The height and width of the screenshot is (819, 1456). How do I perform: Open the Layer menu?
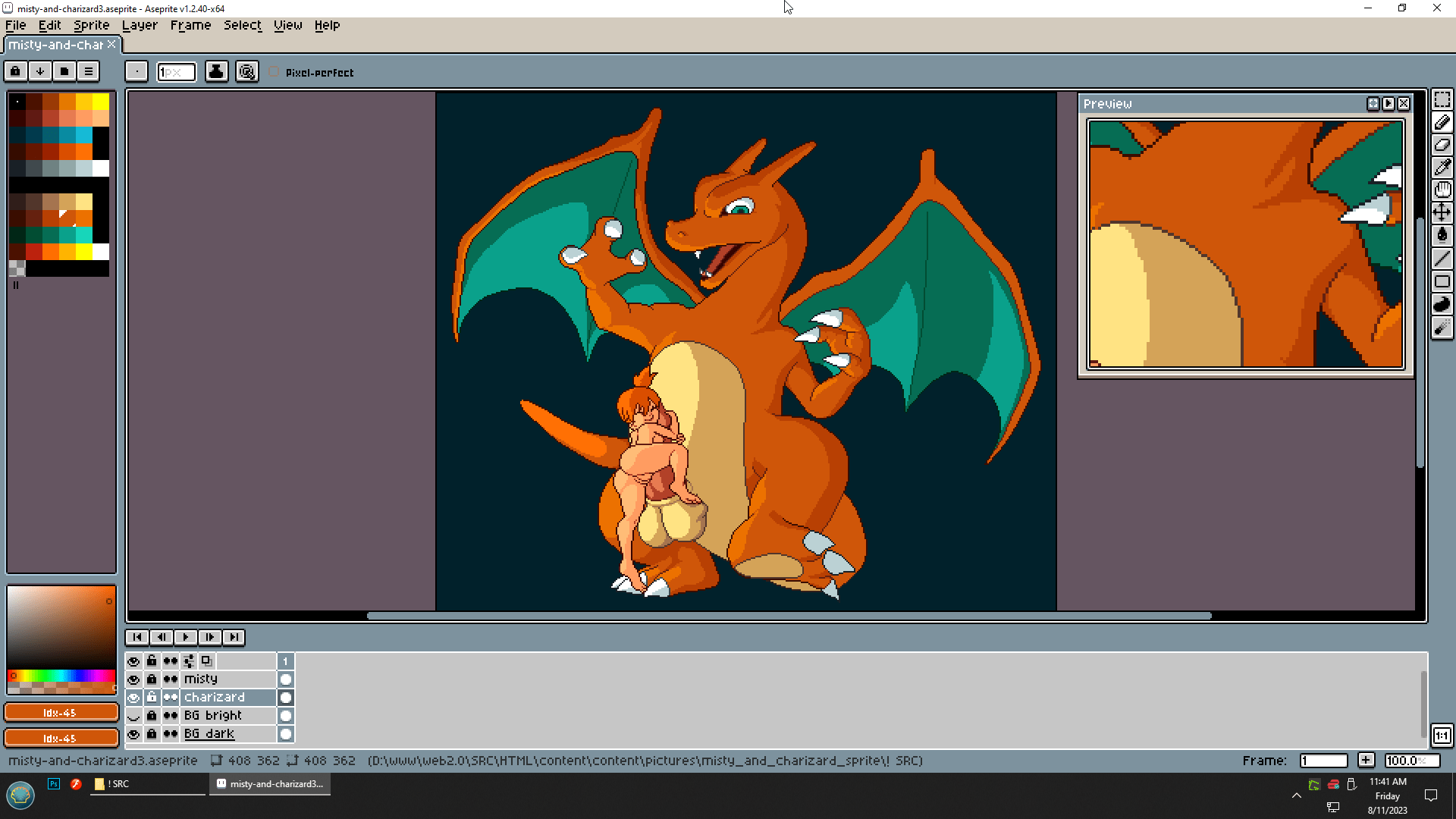click(x=140, y=25)
